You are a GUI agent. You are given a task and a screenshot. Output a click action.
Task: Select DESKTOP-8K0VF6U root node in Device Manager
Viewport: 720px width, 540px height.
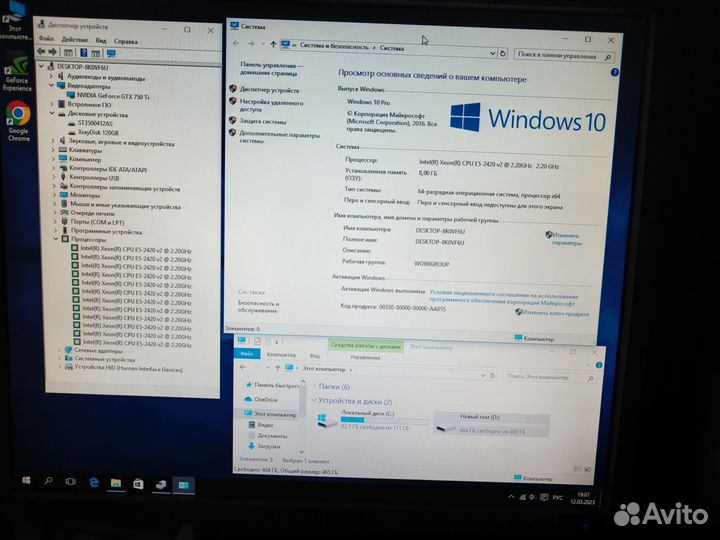[x=82, y=67]
